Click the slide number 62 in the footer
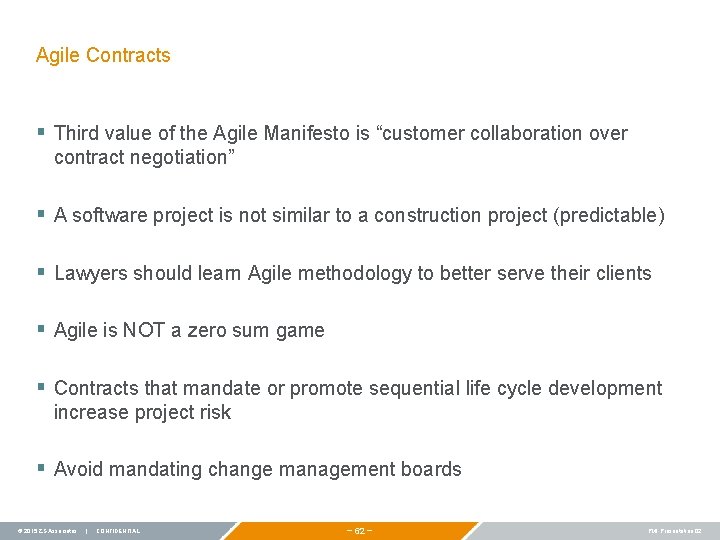This screenshot has height=540, width=720. point(359,531)
